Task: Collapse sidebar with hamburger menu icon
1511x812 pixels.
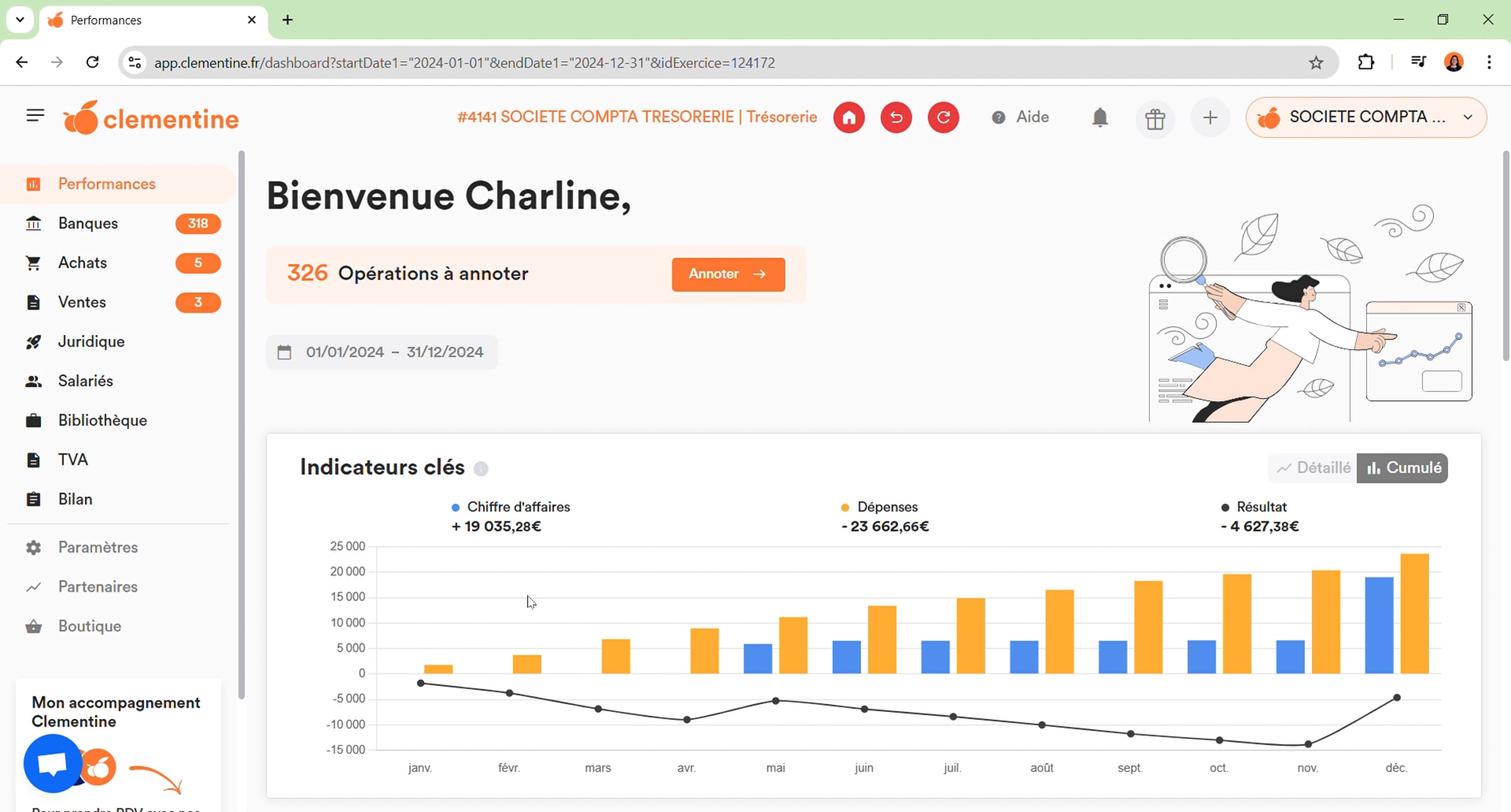Action: point(35,115)
